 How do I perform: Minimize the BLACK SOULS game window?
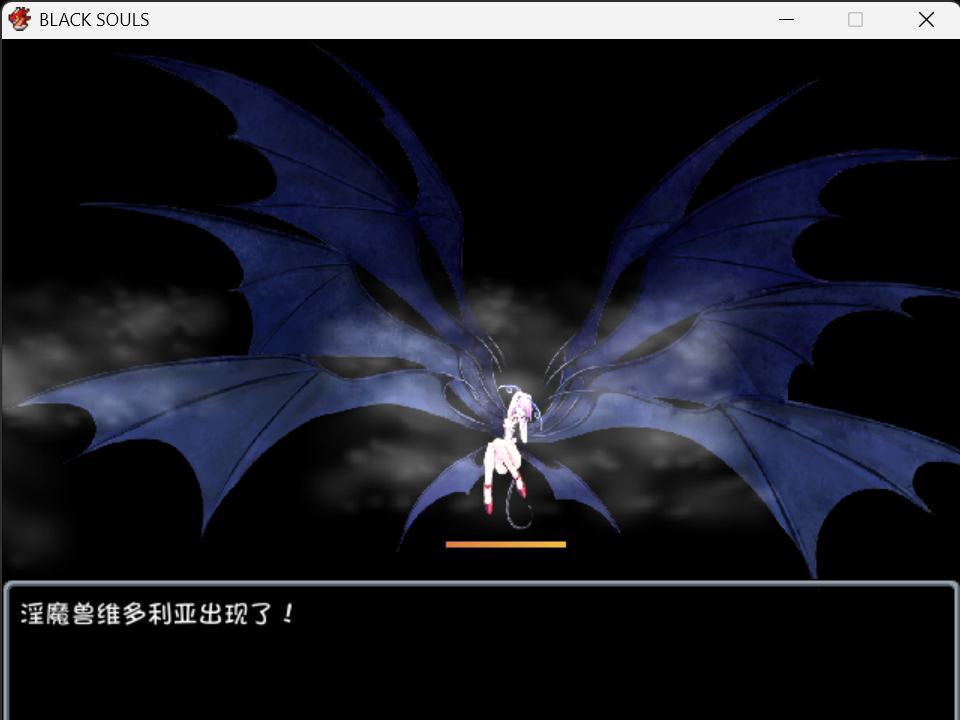pyautogui.click(x=786, y=20)
